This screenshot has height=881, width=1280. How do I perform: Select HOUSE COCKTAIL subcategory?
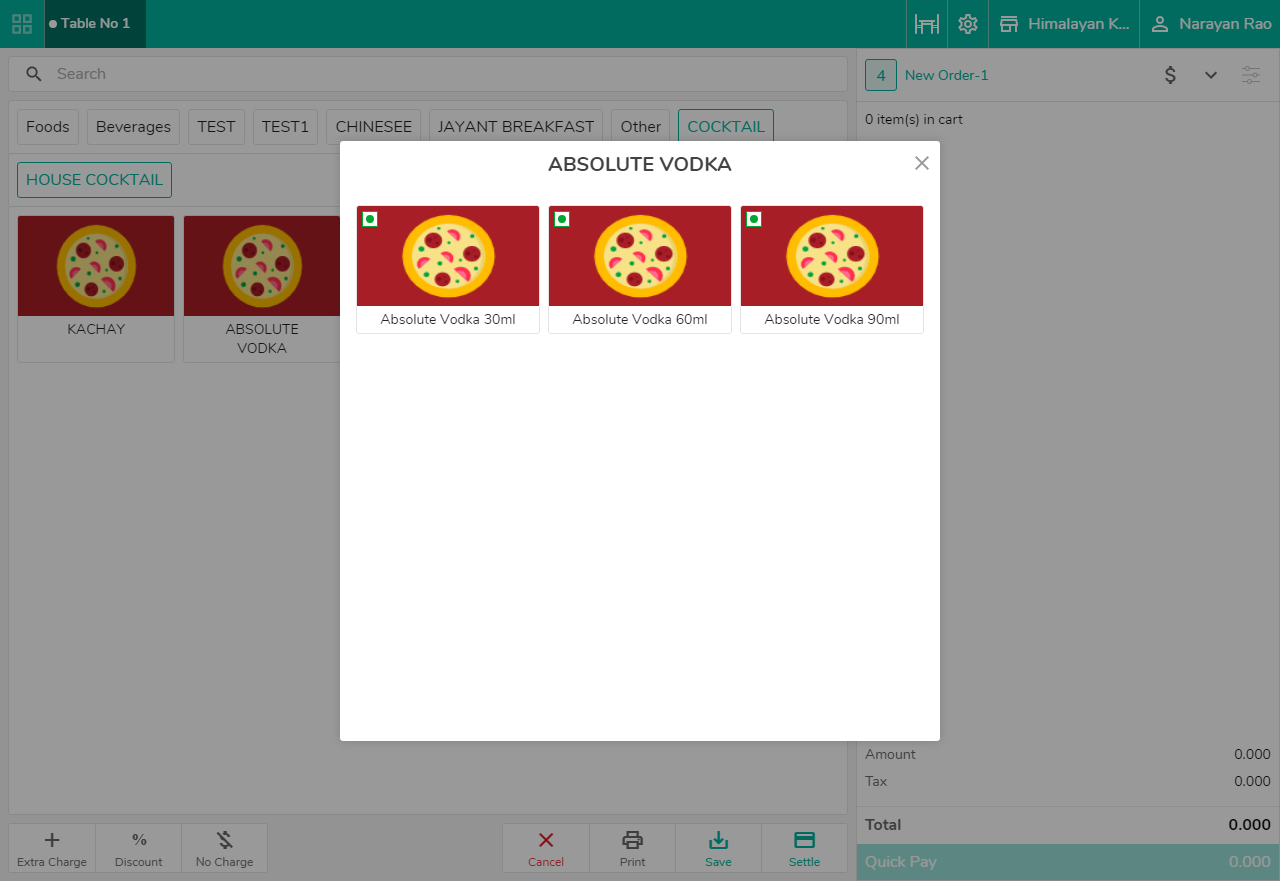[94, 180]
